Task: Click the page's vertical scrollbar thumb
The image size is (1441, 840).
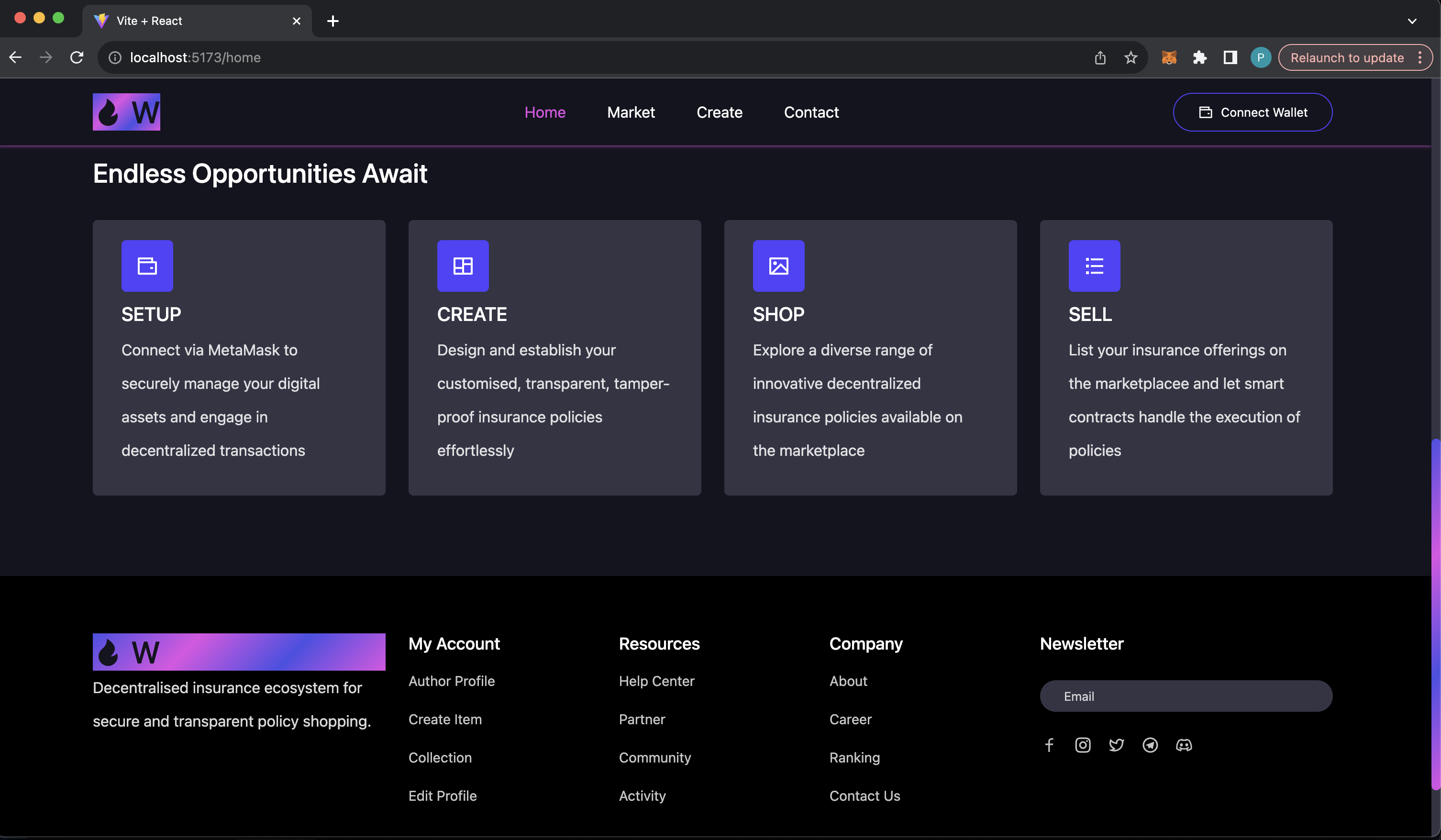Action: [x=1435, y=615]
